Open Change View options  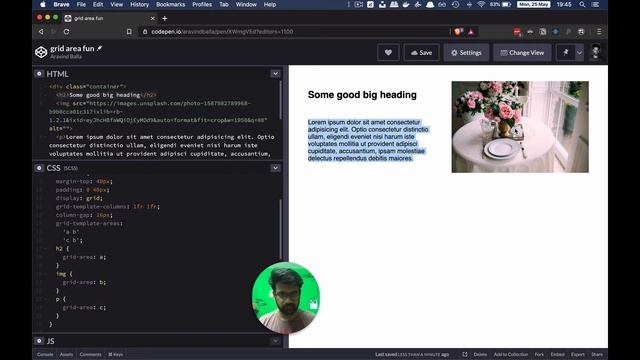tap(522, 53)
